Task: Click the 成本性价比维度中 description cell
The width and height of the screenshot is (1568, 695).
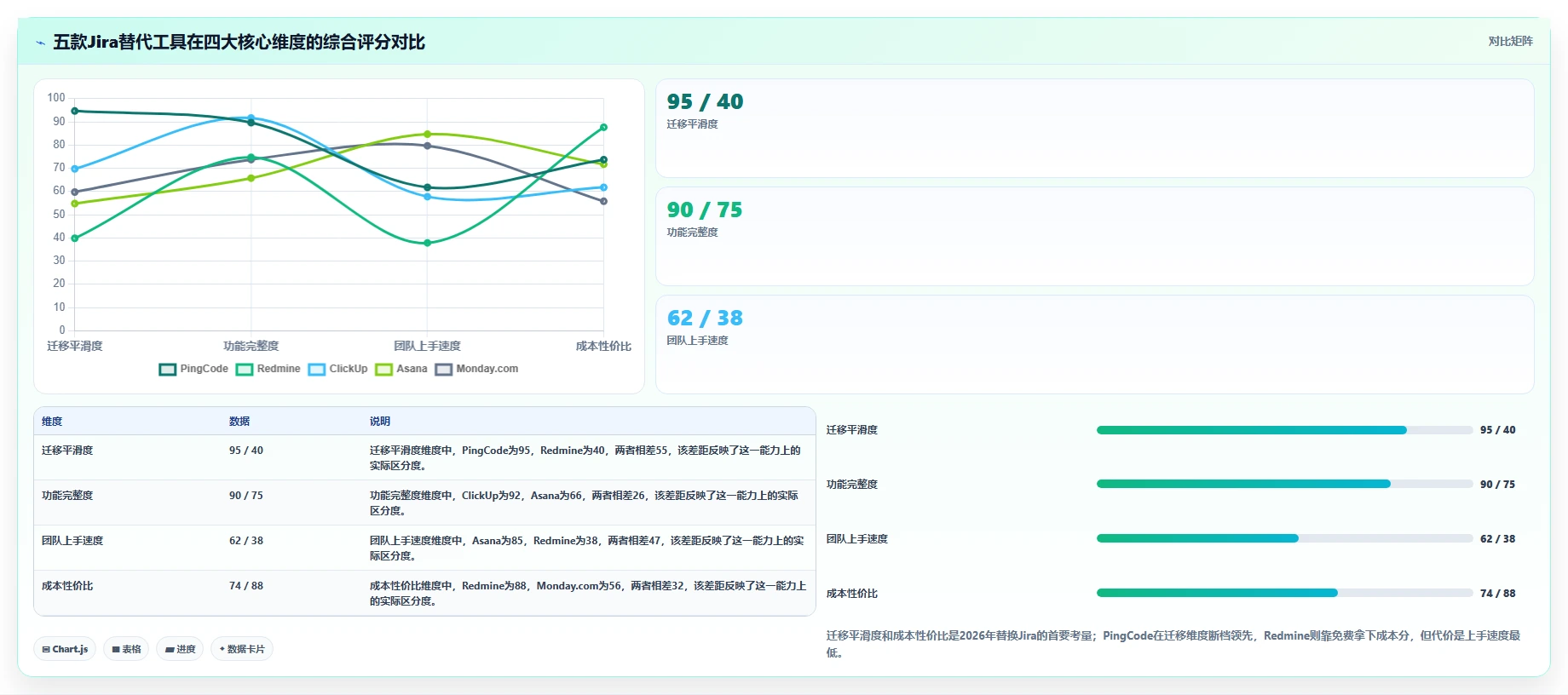Action: (588, 594)
